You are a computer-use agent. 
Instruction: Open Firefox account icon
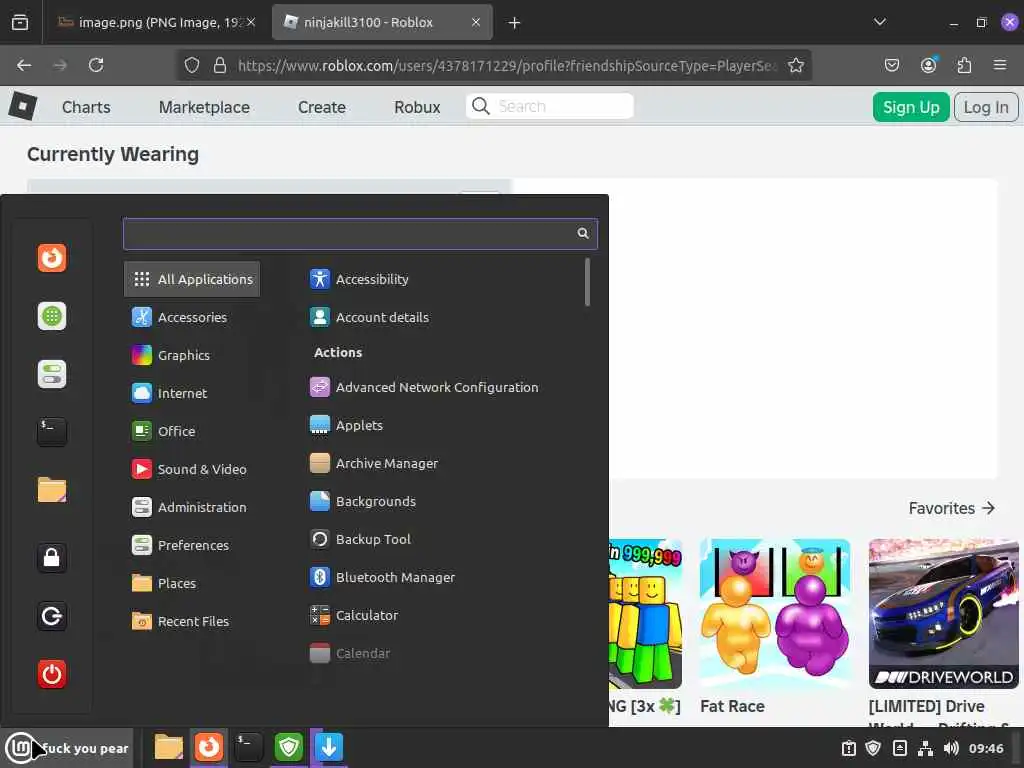[x=928, y=65]
